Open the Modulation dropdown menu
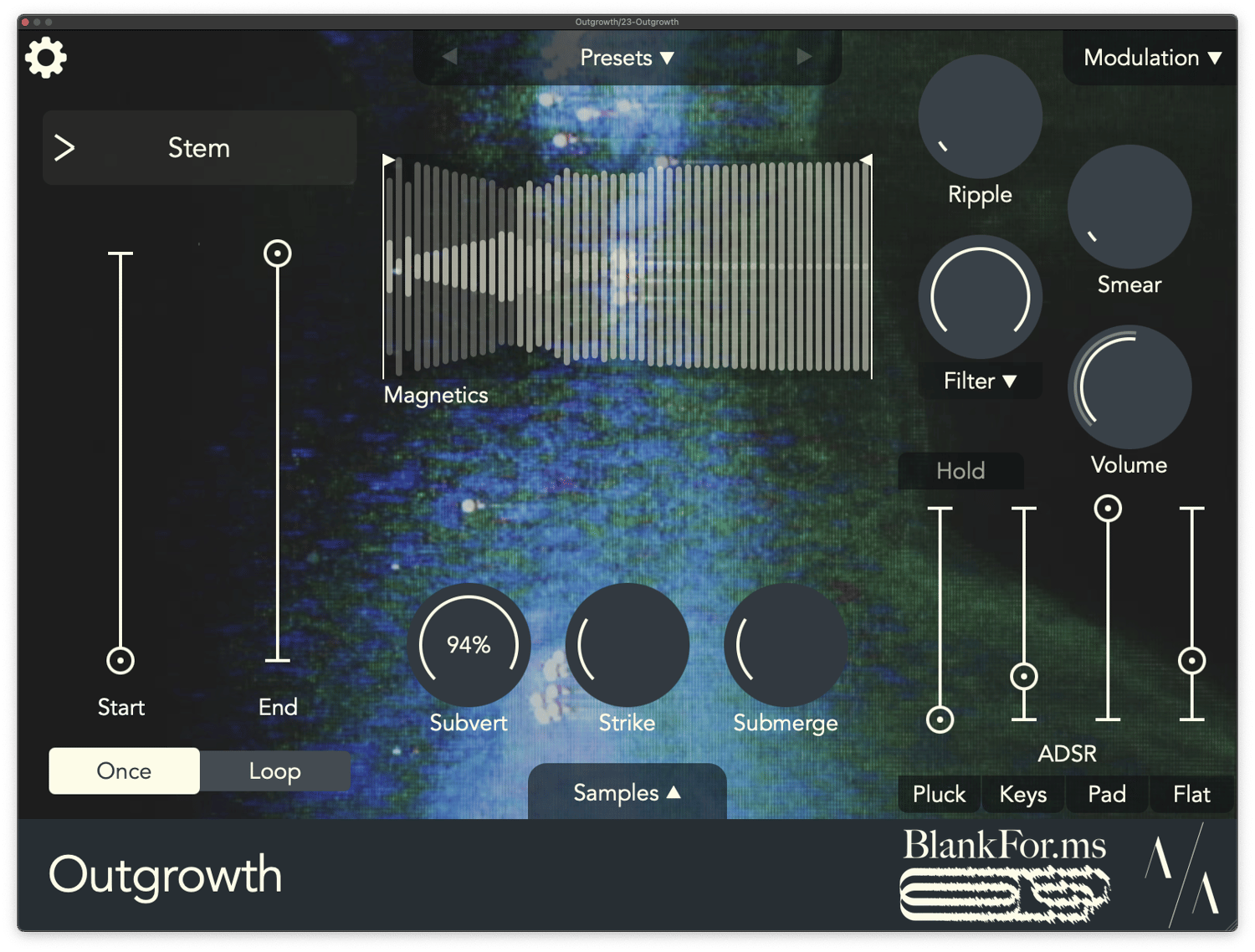Viewport: 1255px width, 952px height. [1152, 58]
